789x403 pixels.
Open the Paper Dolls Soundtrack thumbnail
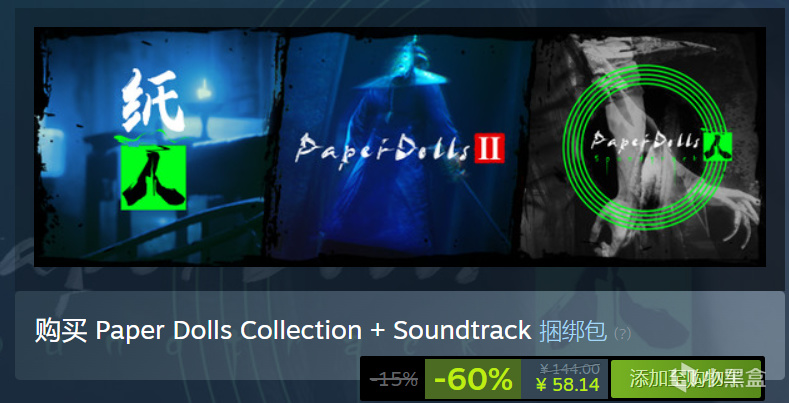pyautogui.click(x=644, y=146)
